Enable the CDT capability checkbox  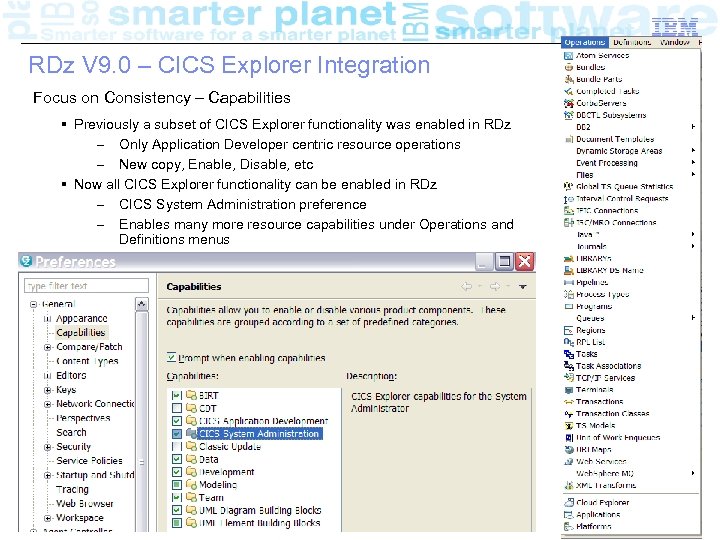click(x=177, y=408)
